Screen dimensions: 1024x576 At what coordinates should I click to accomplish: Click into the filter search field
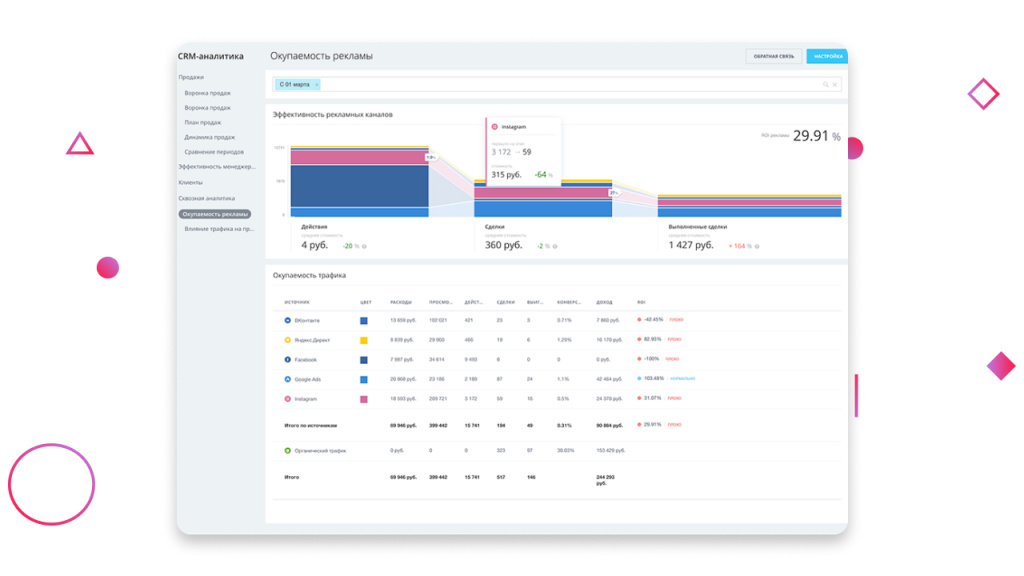tap(568, 84)
